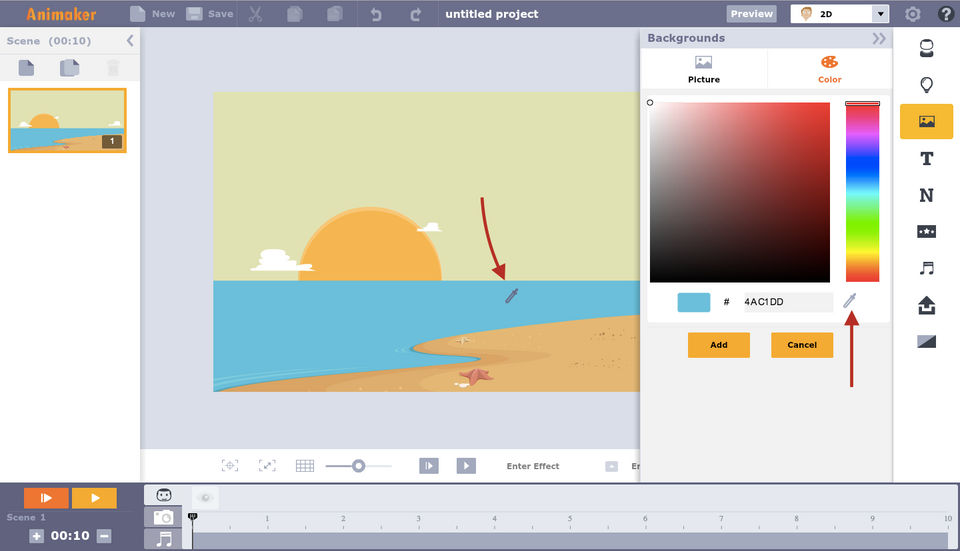The image size is (960, 551).
Task: Click the yellow play-all button
Action: click(x=94, y=498)
